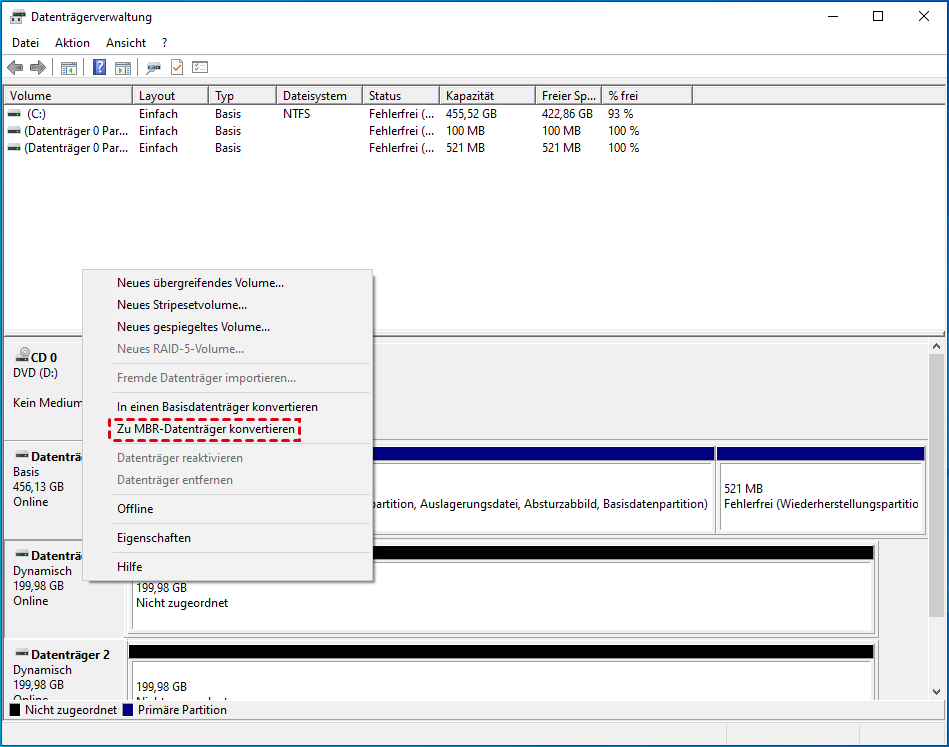Set the disk Offline via context menu
949x747 pixels.
pyautogui.click(x=135, y=509)
